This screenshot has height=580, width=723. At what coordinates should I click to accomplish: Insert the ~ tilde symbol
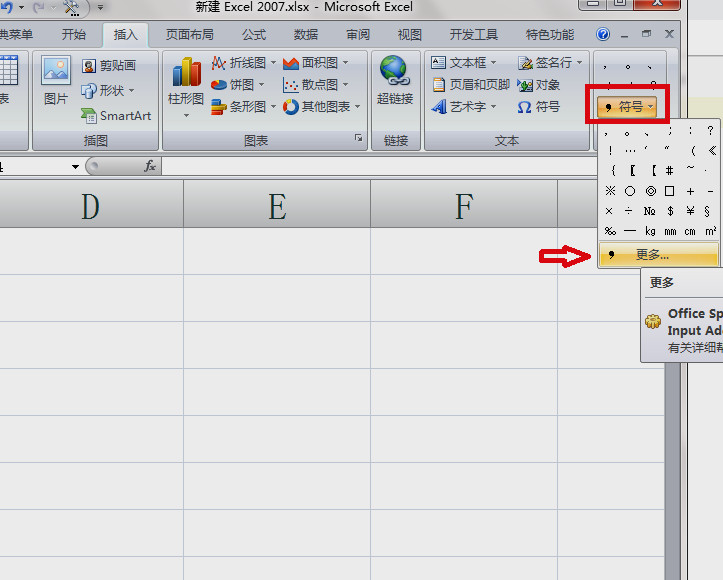[690, 168]
